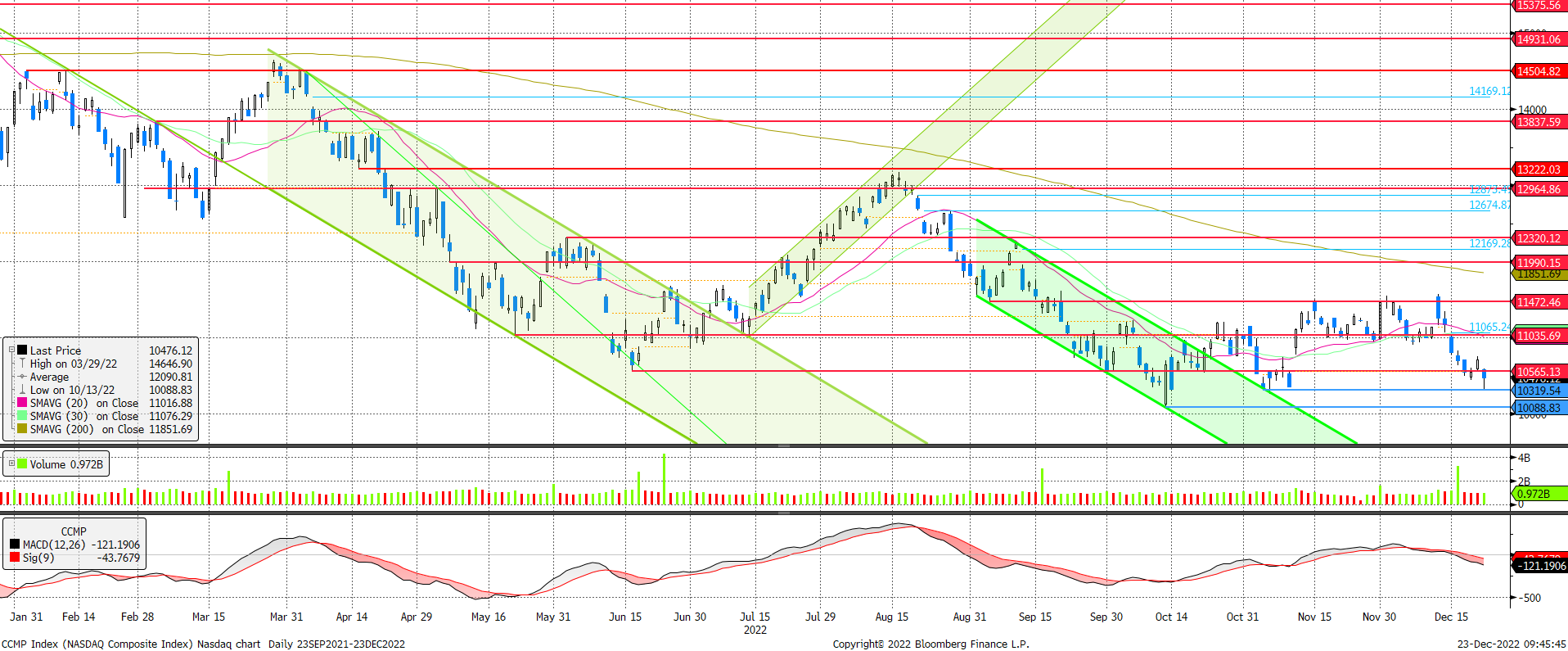This screenshot has height=651, width=1568.
Task: Click the 'May 16' date axis label
Action: click(489, 617)
